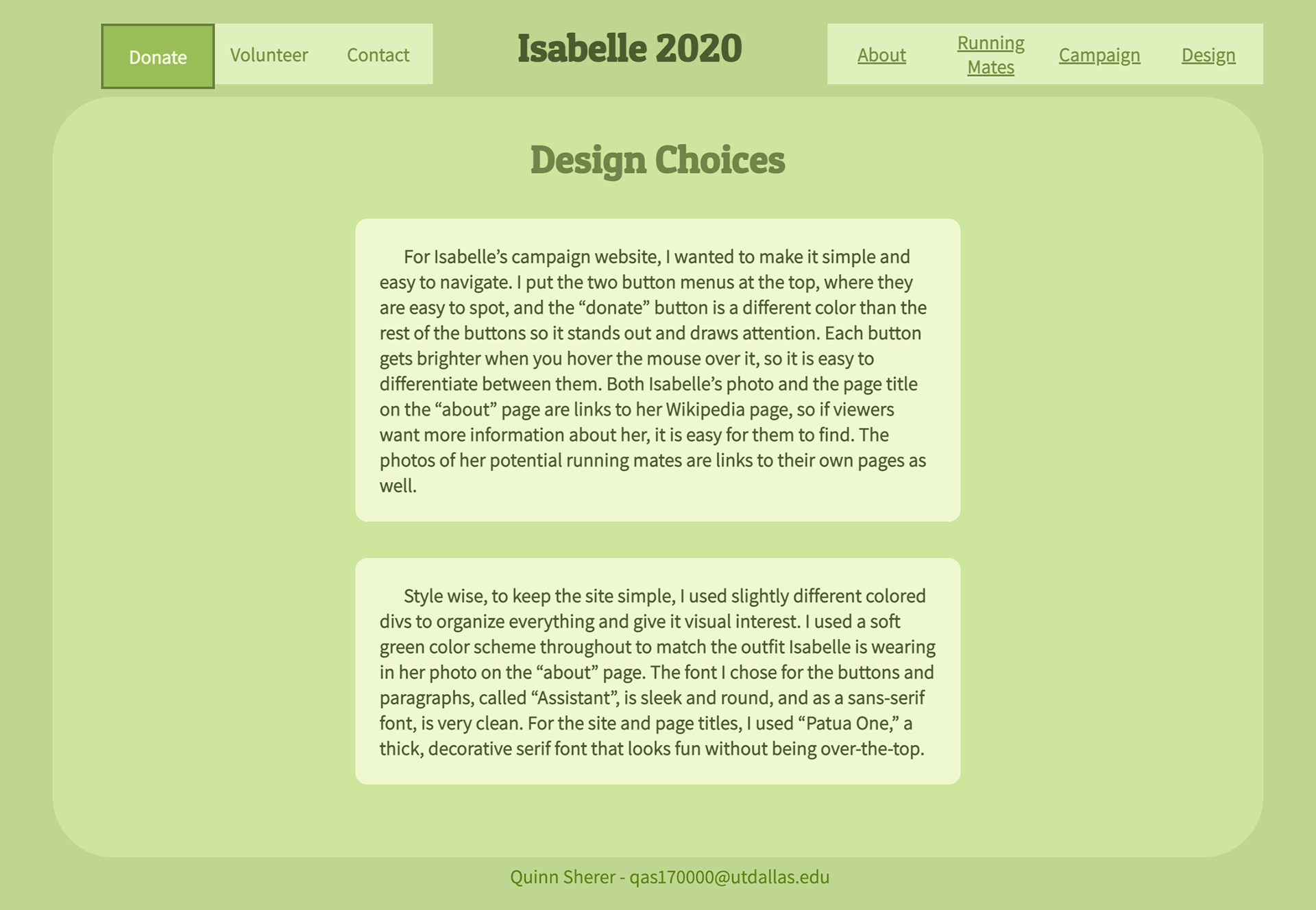Click the Assistant font name text

coord(574,698)
